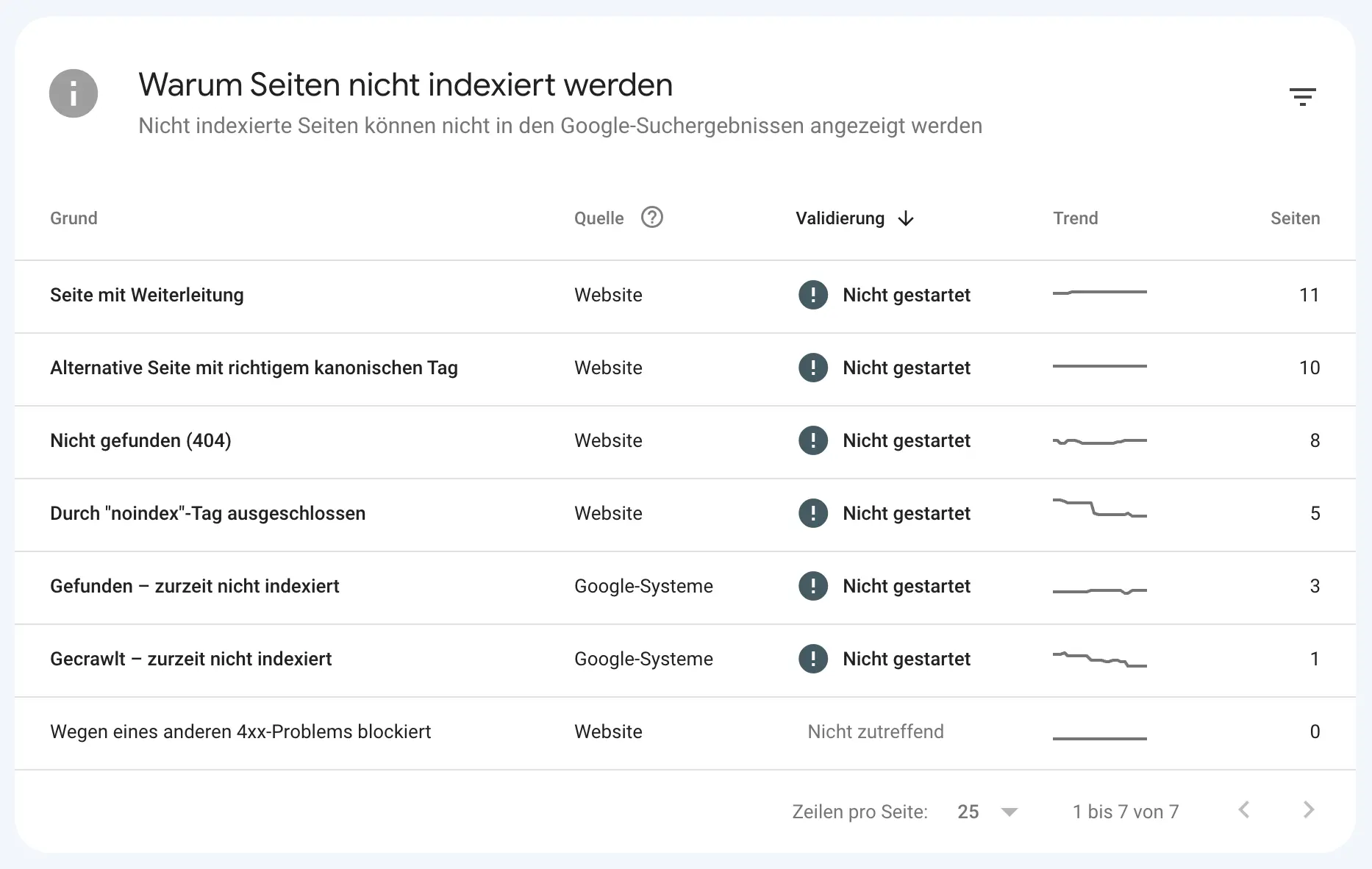This screenshot has width=1372, height=869.
Task: Open the help icon next to Quelle
Action: pos(652,218)
